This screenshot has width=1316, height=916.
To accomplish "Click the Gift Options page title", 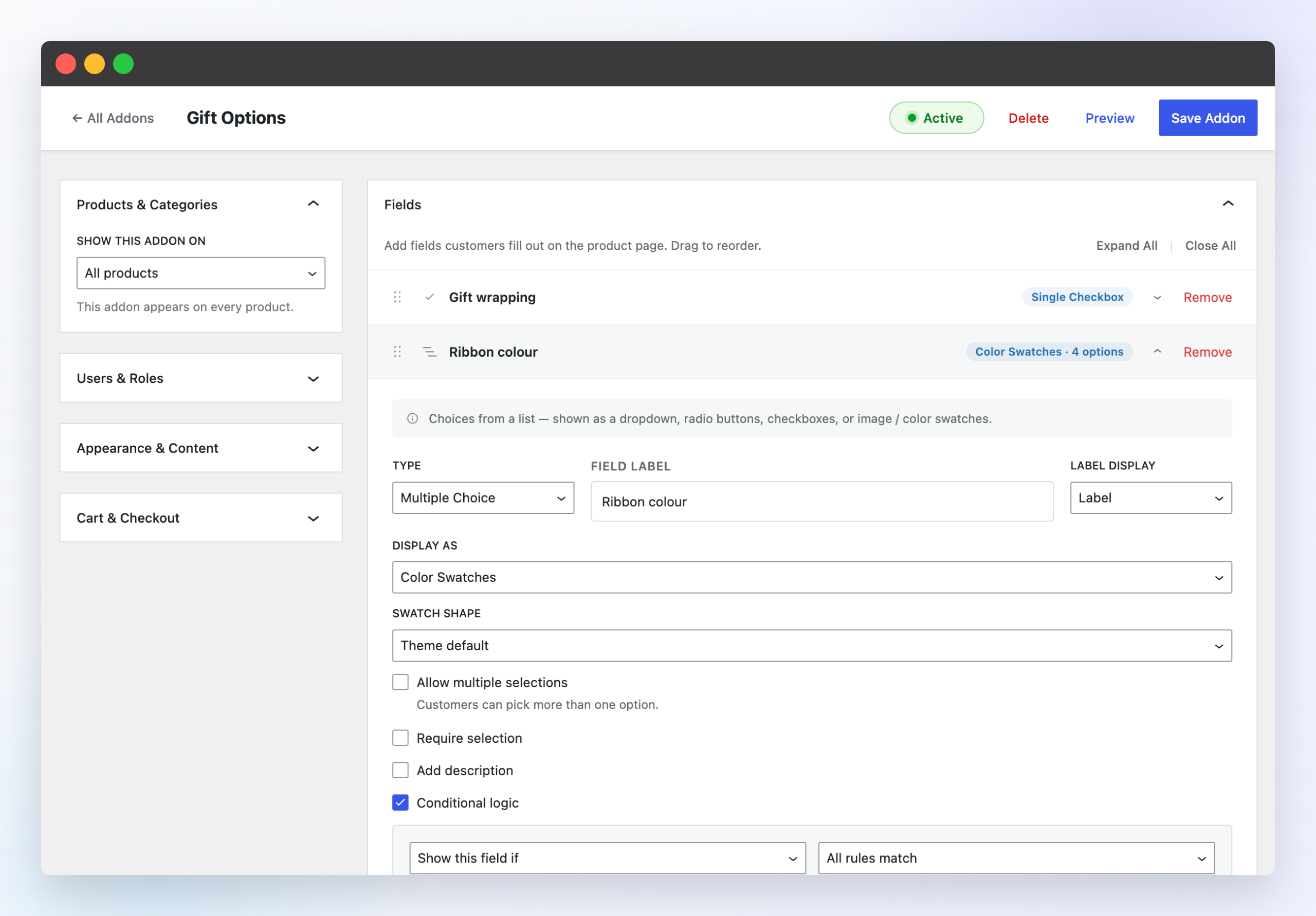I will (x=235, y=118).
